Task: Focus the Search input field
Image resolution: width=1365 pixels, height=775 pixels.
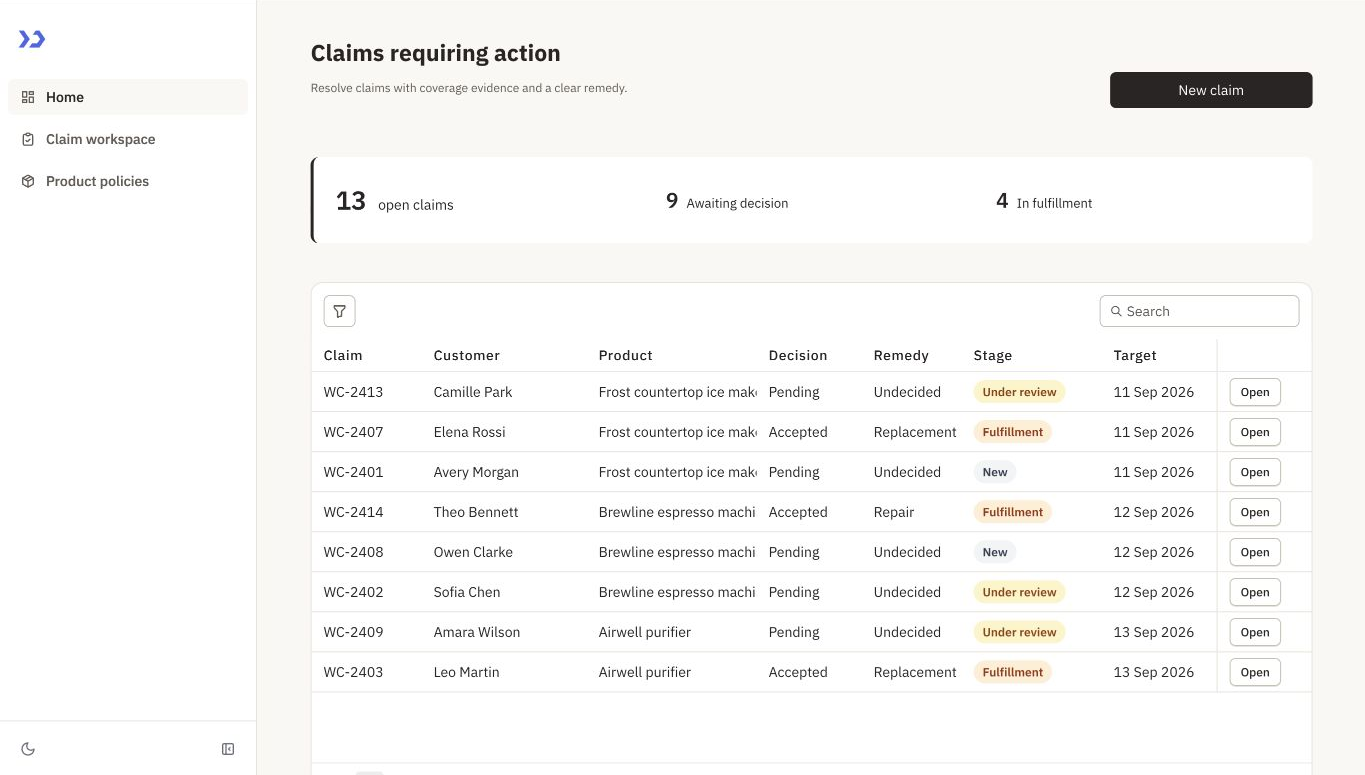Action: tap(1200, 311)
